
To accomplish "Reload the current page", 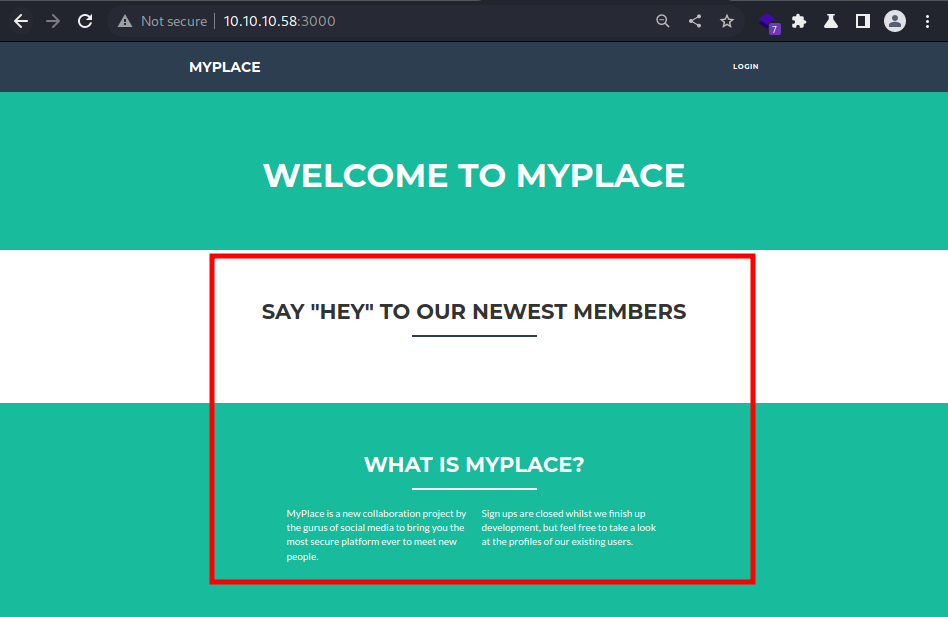I will click(85, 21).
